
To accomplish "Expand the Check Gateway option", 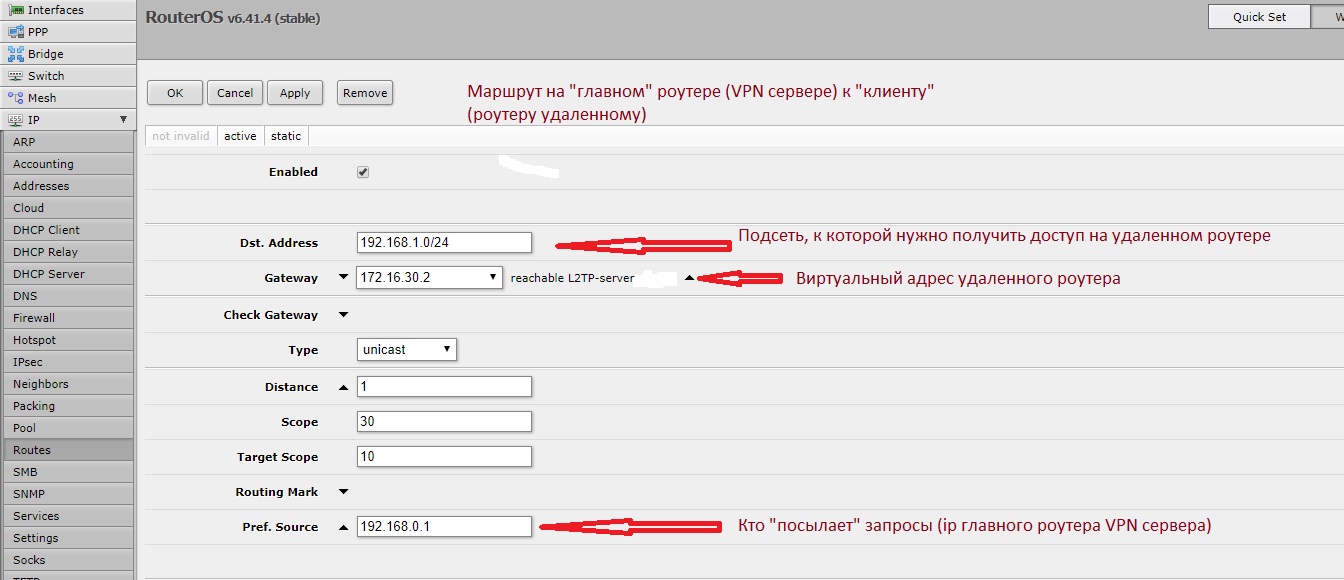I will (344, 315).
